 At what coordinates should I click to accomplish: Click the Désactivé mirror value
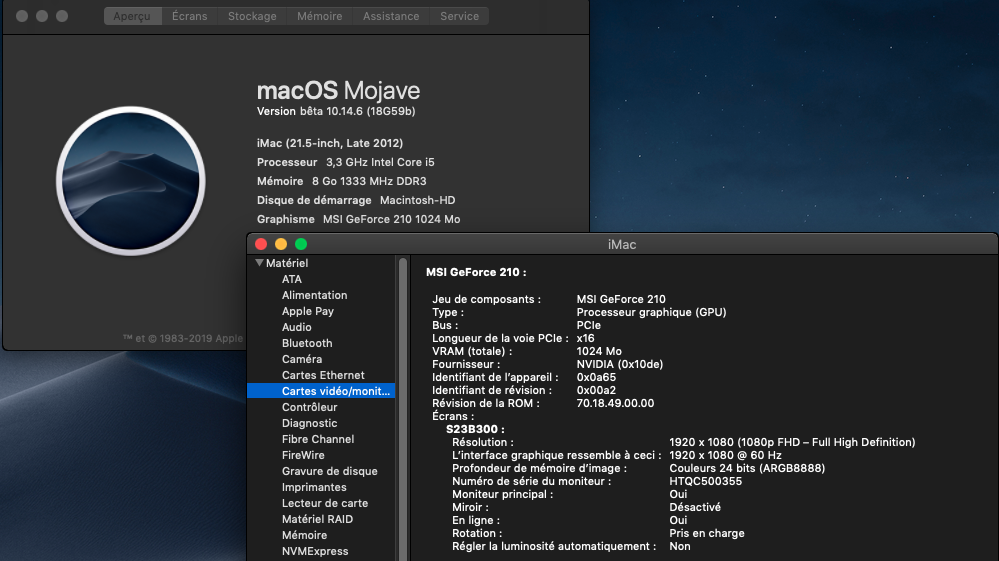click(x=695, y=507)
